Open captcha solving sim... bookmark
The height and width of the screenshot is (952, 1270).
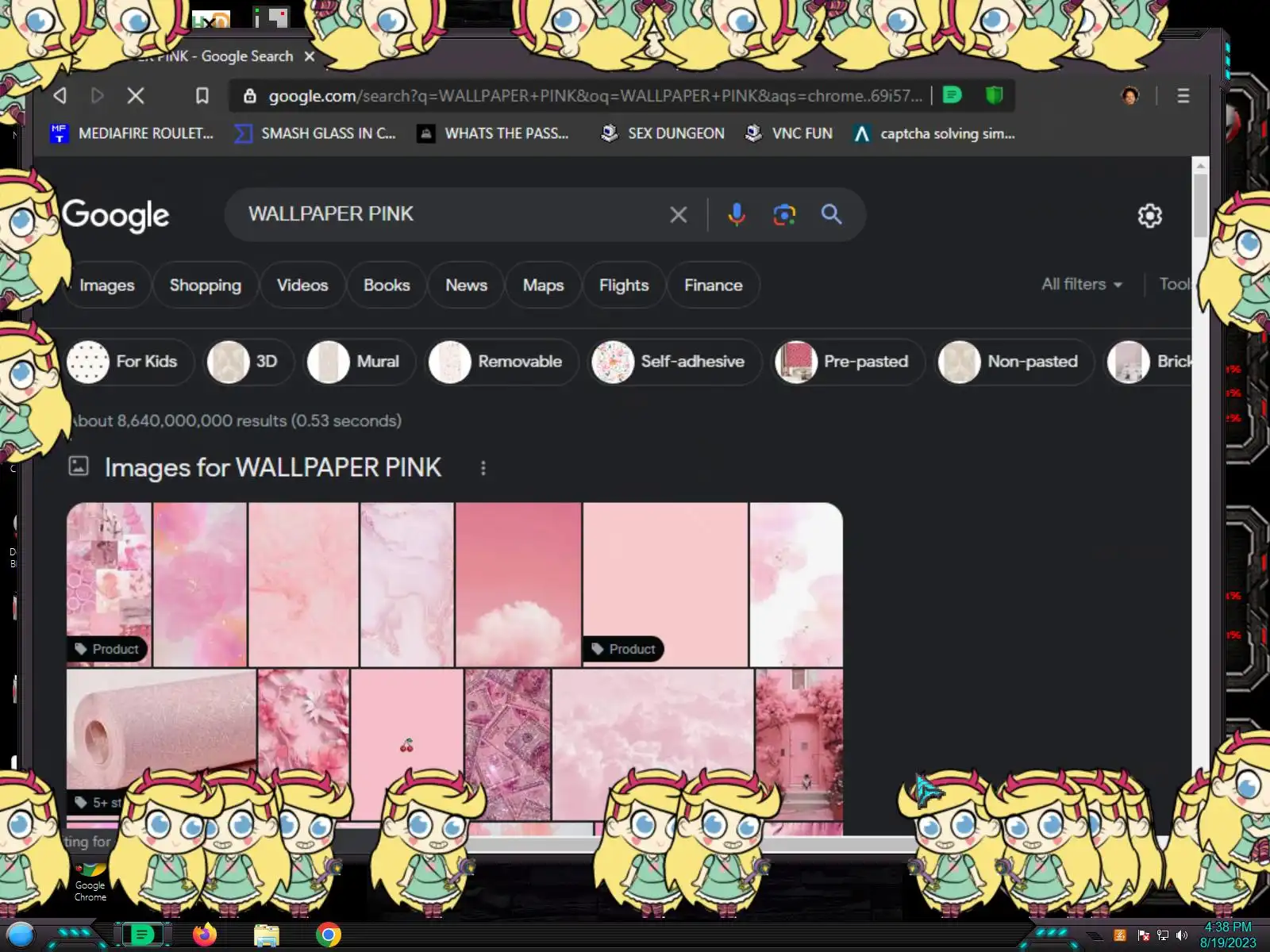[934, 134]
